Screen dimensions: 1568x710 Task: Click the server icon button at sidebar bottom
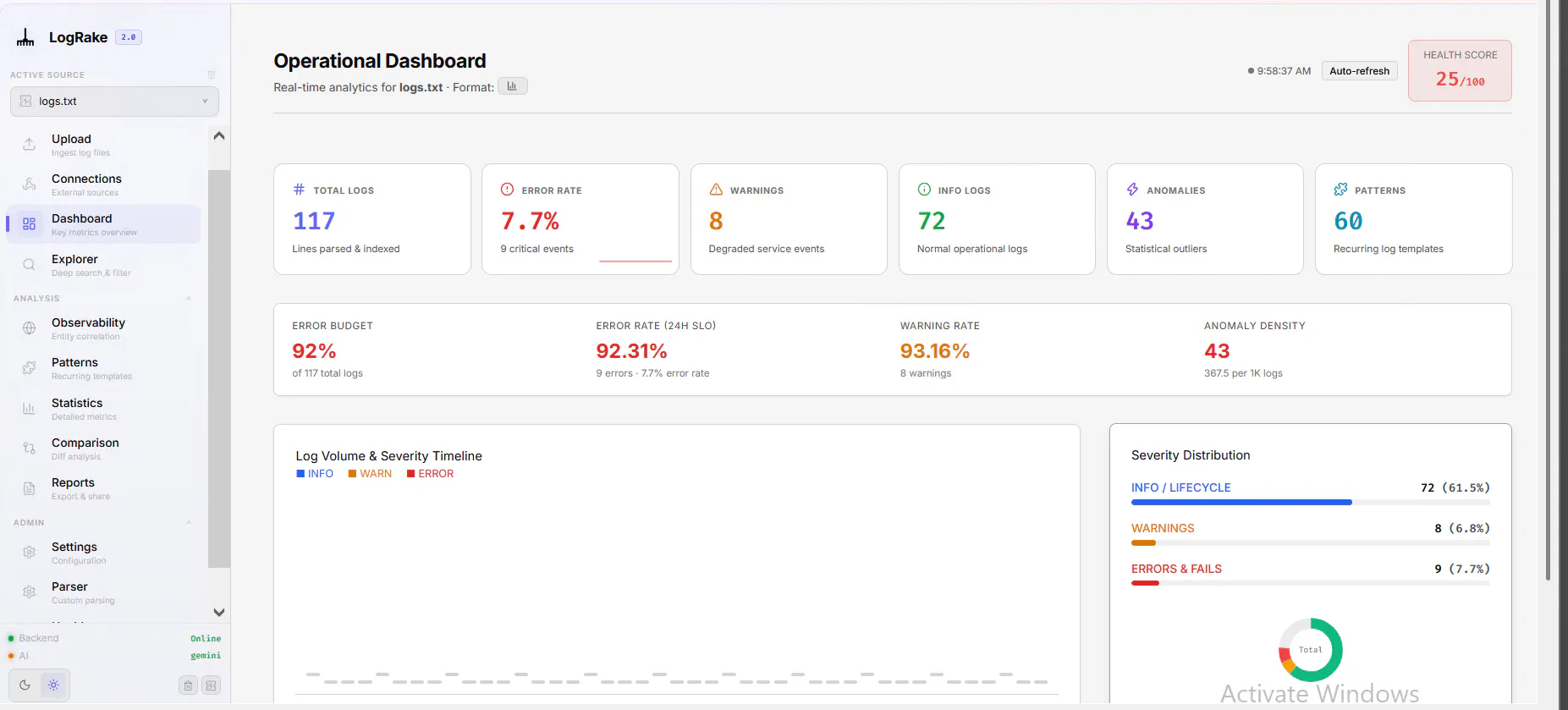pyautogui.click(x=212, y=685)
